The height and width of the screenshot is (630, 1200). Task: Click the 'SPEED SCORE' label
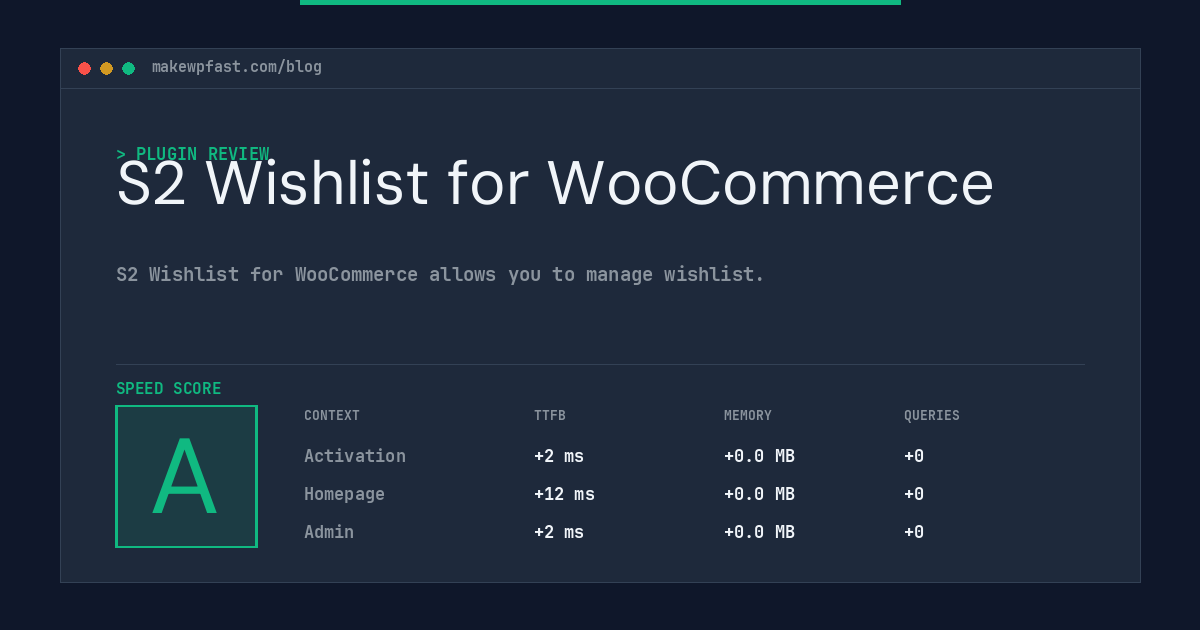(x=169, y=388)
